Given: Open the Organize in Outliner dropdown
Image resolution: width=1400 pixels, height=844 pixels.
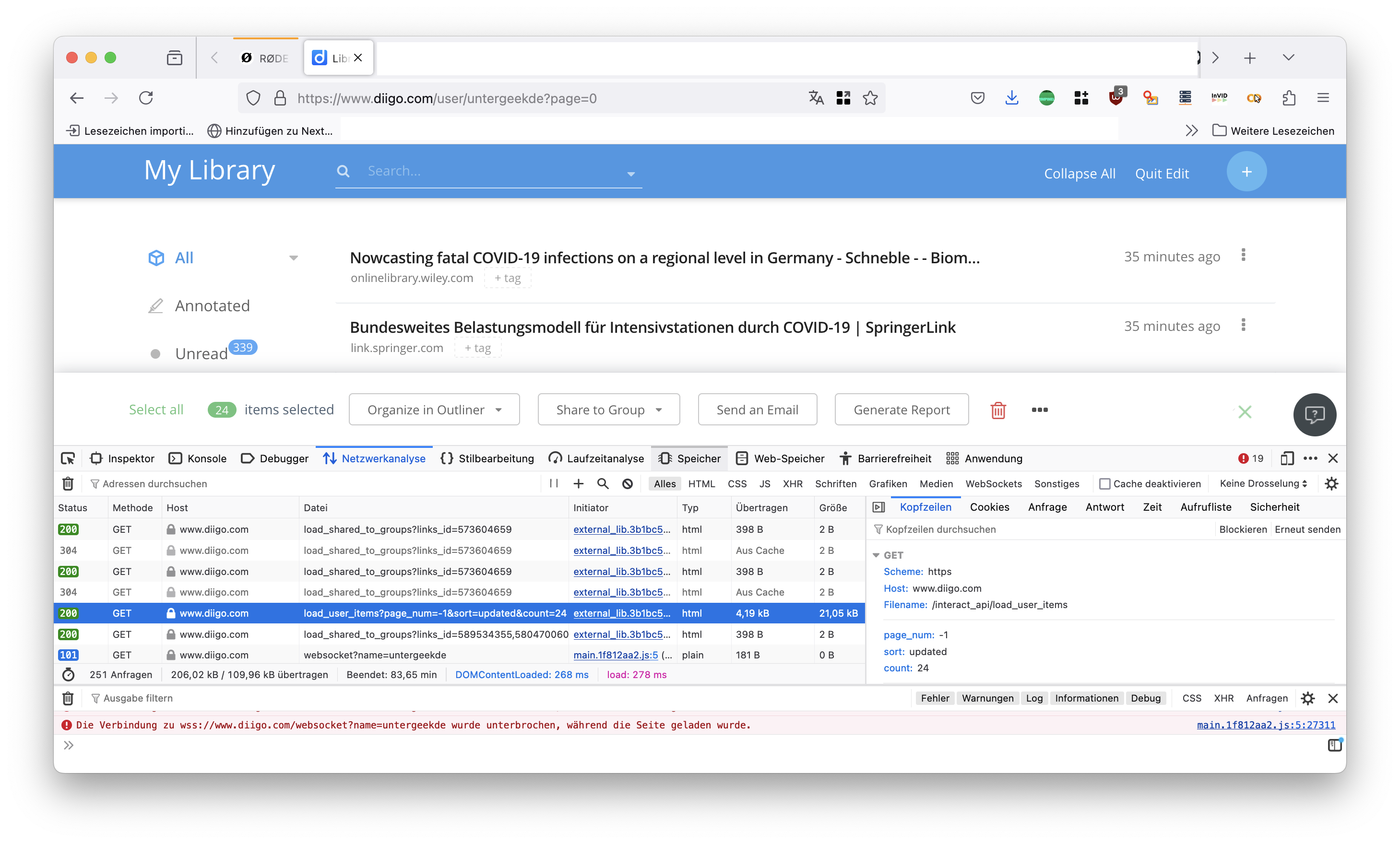Looking at the screenshot, I should [x=434, y=410].
